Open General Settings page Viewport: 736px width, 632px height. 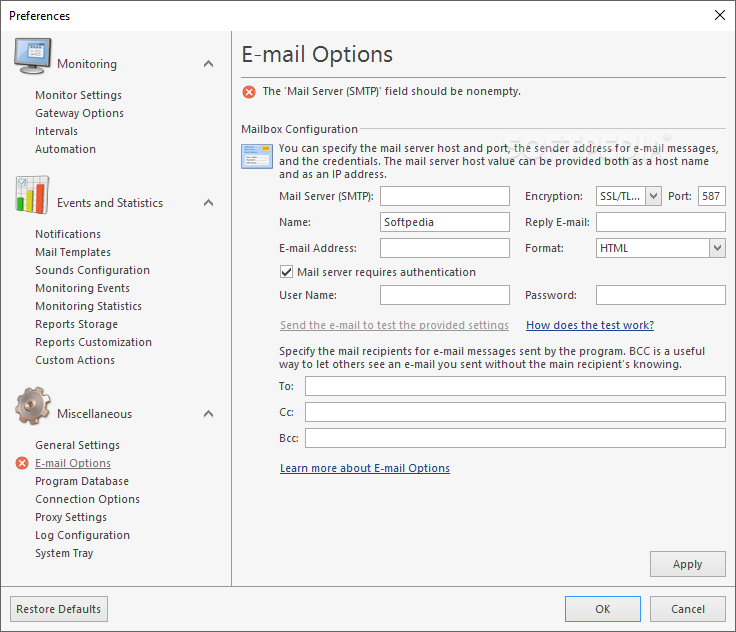(x=77, y=445)
